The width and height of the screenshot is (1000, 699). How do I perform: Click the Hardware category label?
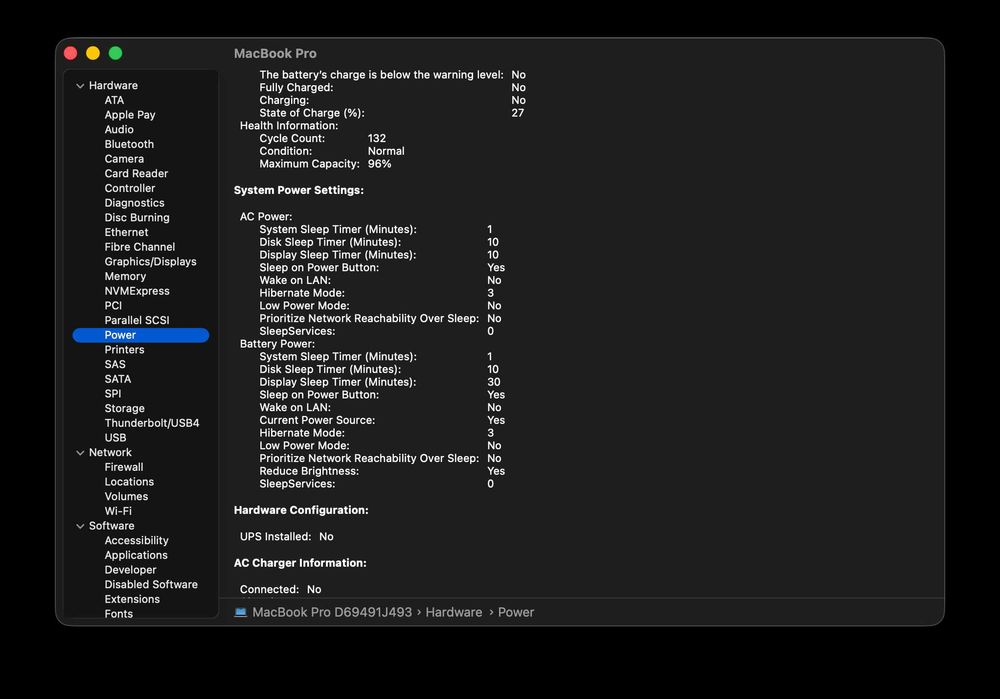(114, 85)
